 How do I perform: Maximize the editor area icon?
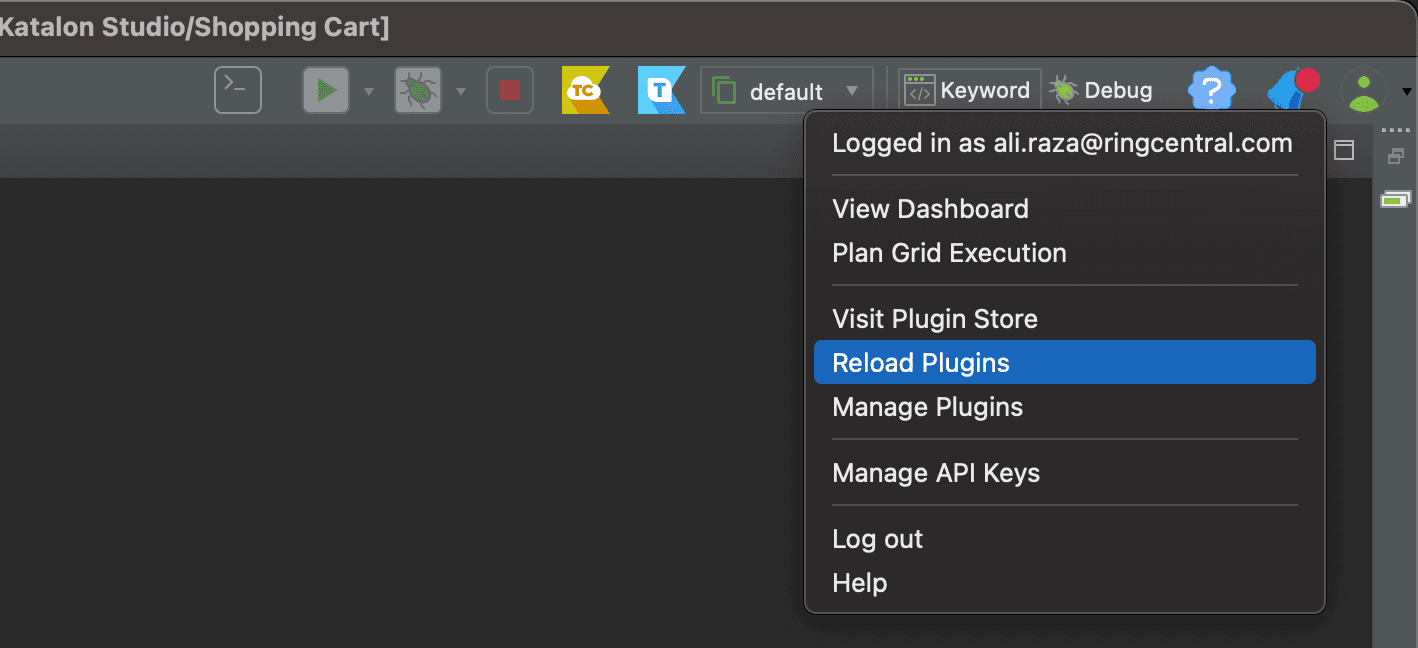[1345, 150]
